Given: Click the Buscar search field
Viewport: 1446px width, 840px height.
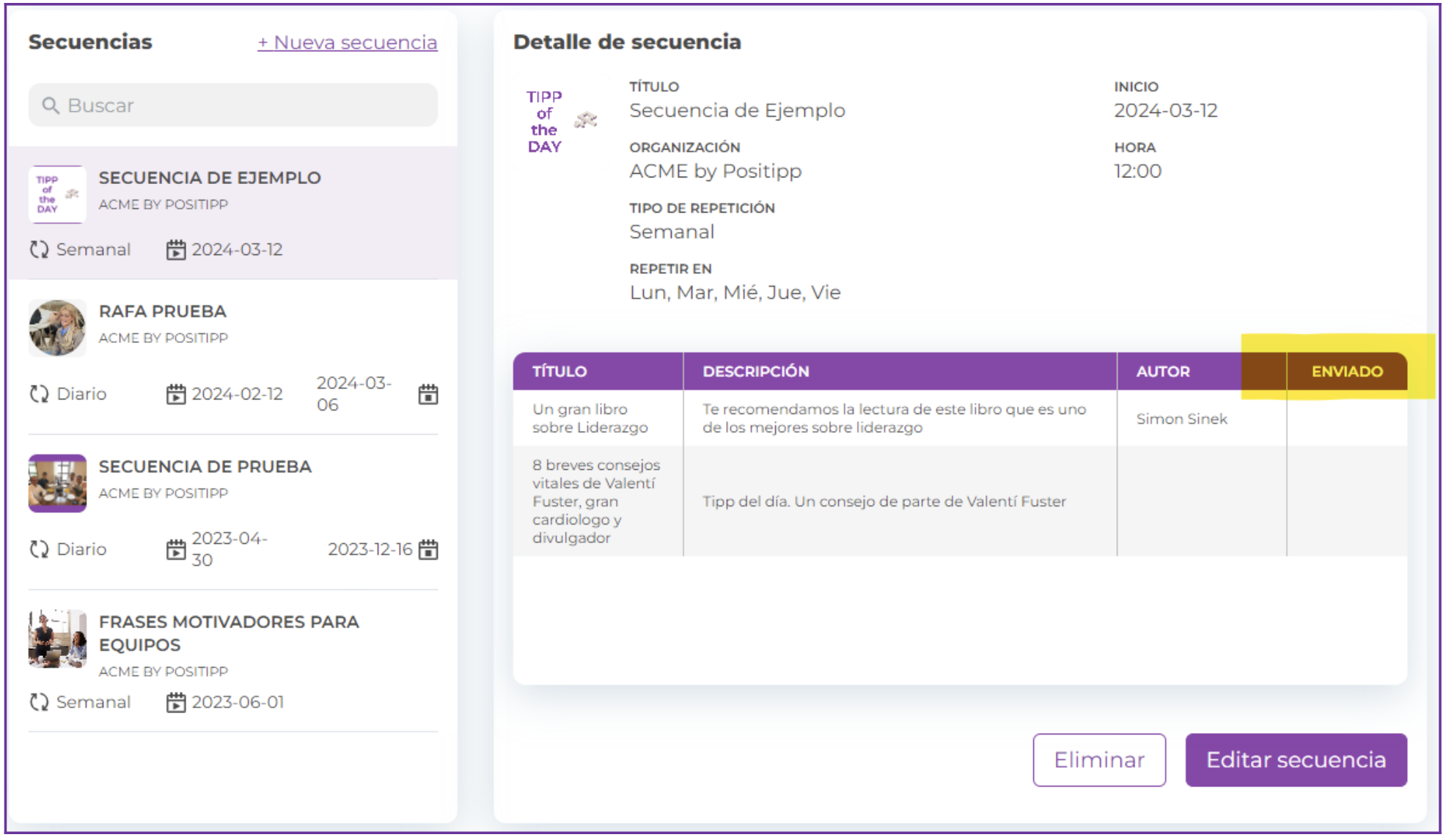Looking at the screenshot, I should pyautogui.click(x=233, y=105).
